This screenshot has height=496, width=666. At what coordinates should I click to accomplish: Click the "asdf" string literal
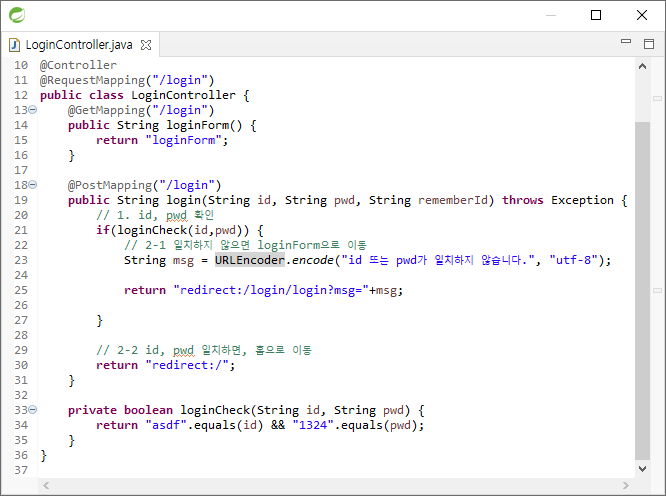(x=166, y=425)
